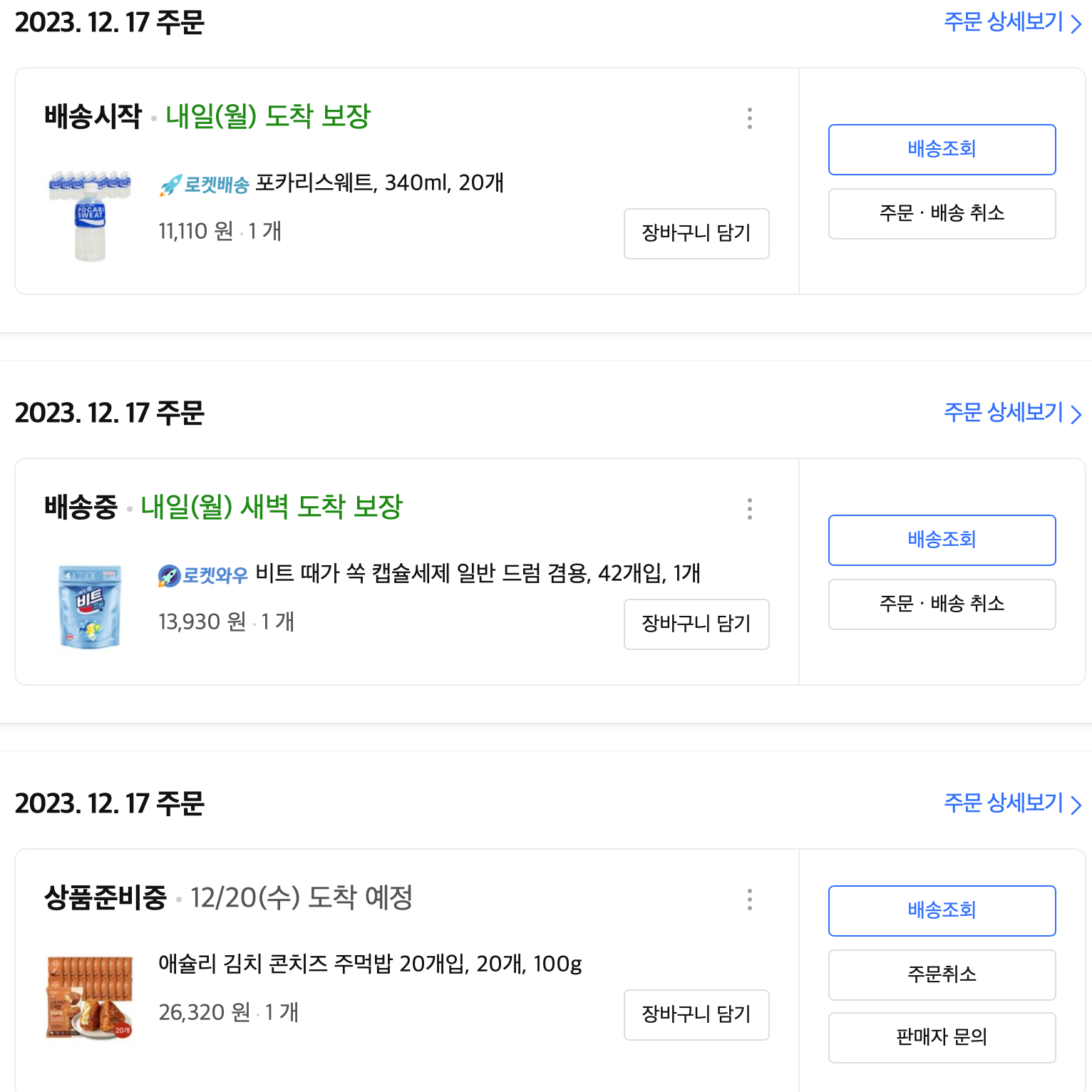The height and width of the screenshot is (1092, 1092).
Task: Click the 로켓배송 badge on the Pocari Sweat item
Action: click(x=205, y=185)
